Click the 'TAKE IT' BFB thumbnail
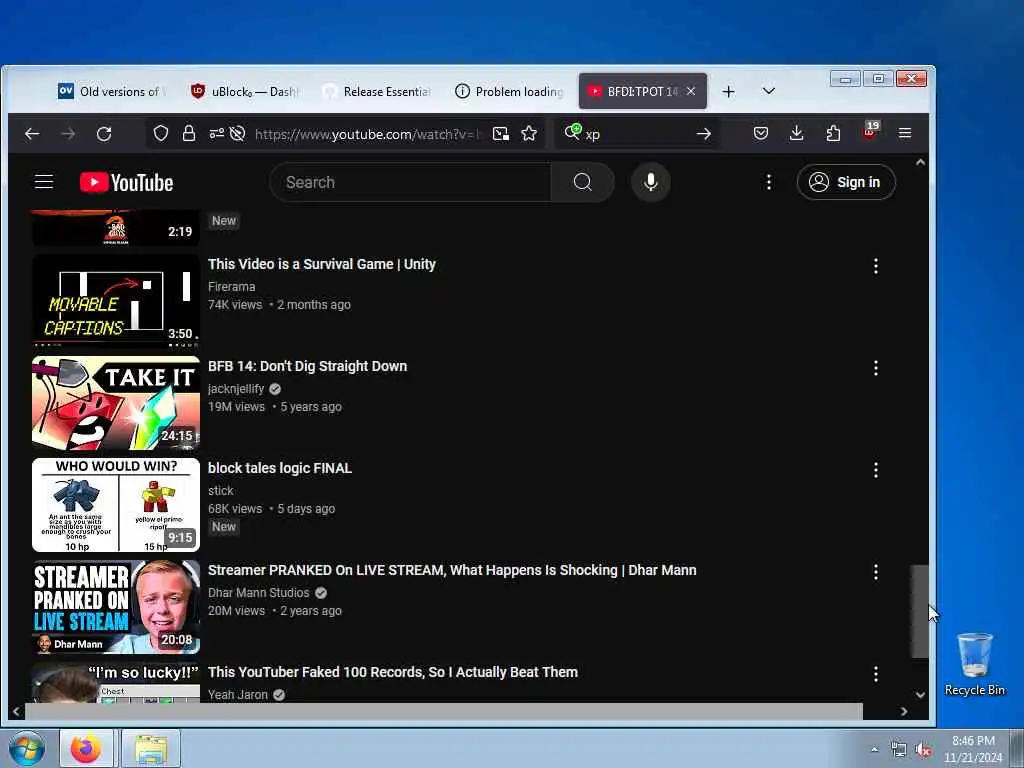 click(116, 403)
